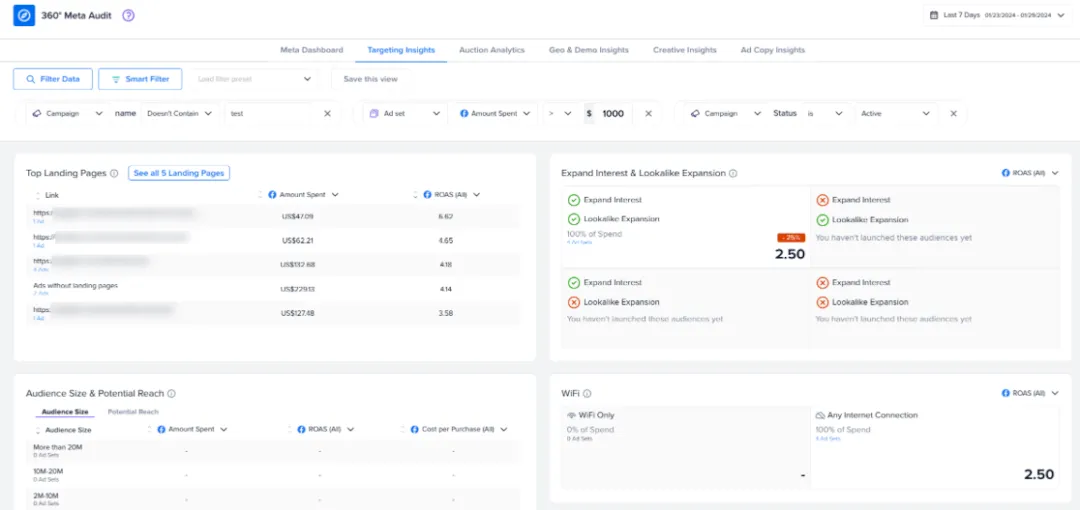Image resolution: width=1080 pixels, height=510 pixels.
Task: Switch to the Meta Dashboard tab
Action: coord(311,50)
